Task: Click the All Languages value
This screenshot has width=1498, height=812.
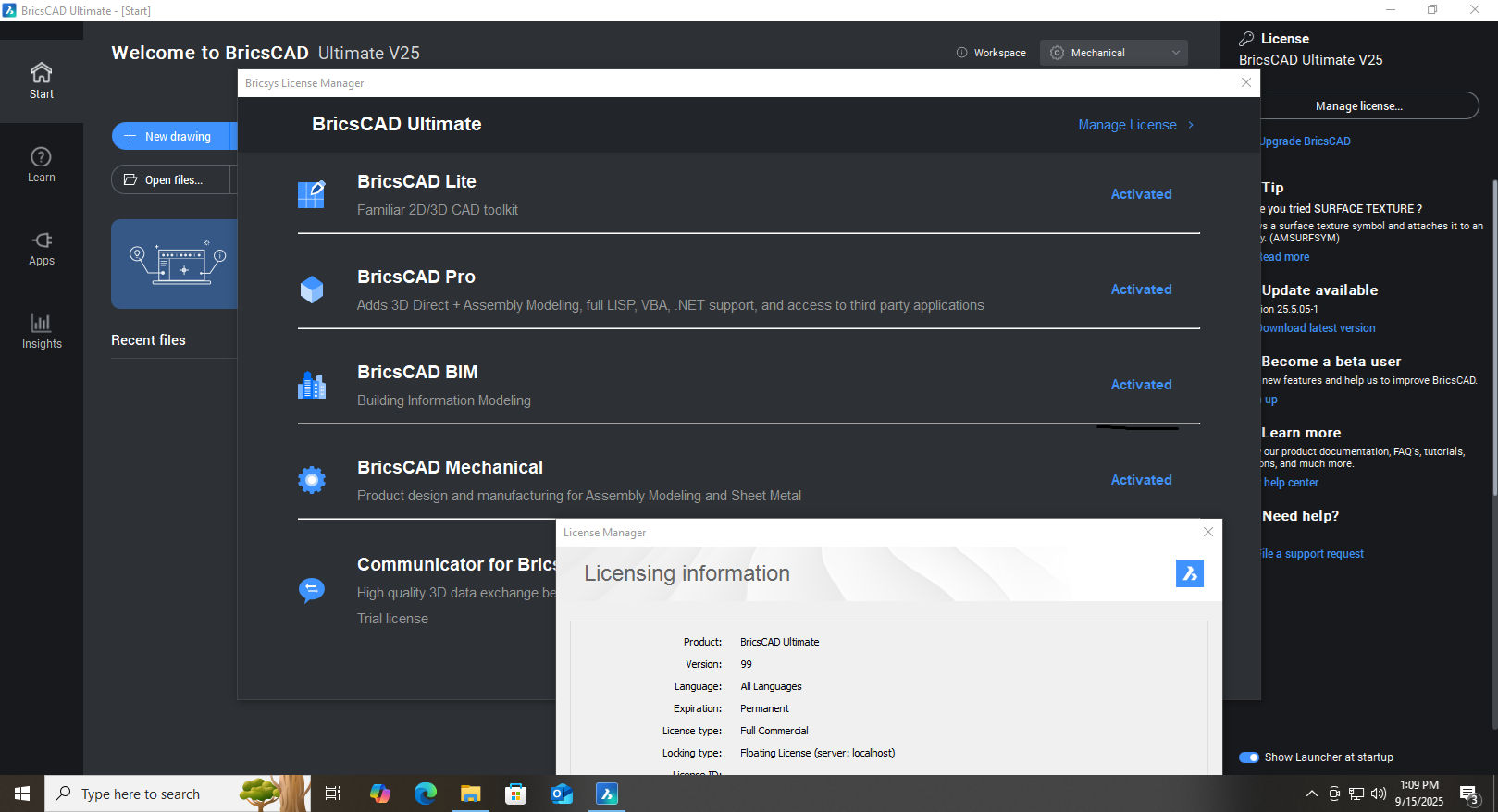Action: (x=771, y=686)
